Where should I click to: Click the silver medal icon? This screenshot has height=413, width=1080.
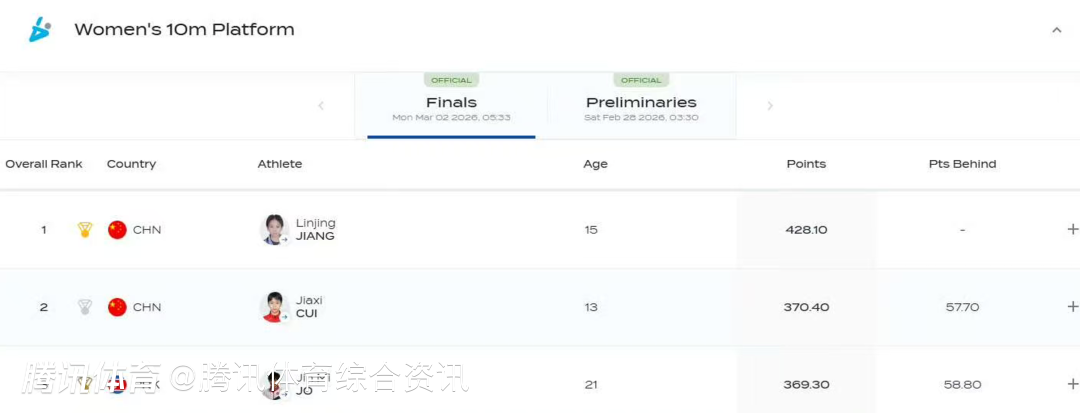pos(85,307)
